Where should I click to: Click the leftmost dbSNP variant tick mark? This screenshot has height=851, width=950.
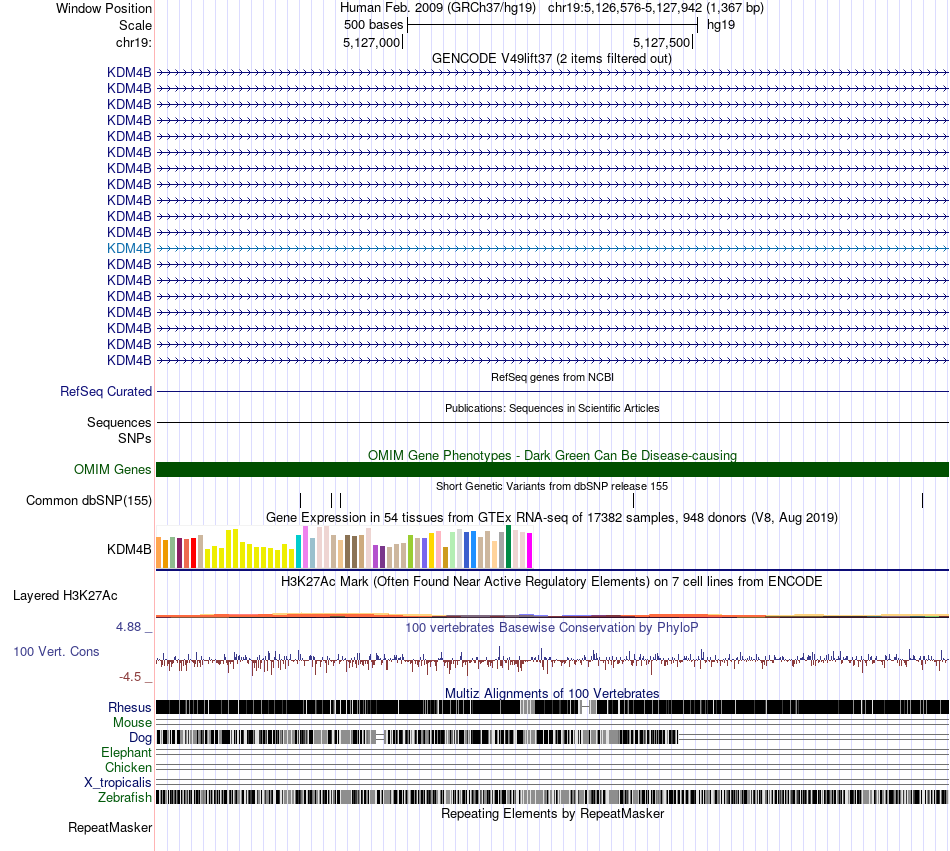point(301,500)
